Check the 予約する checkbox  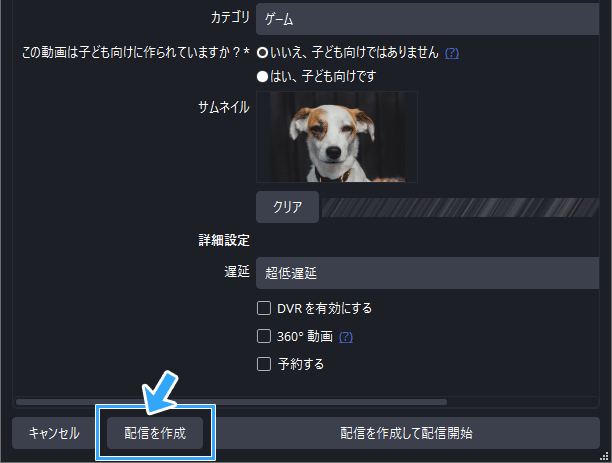264,364
